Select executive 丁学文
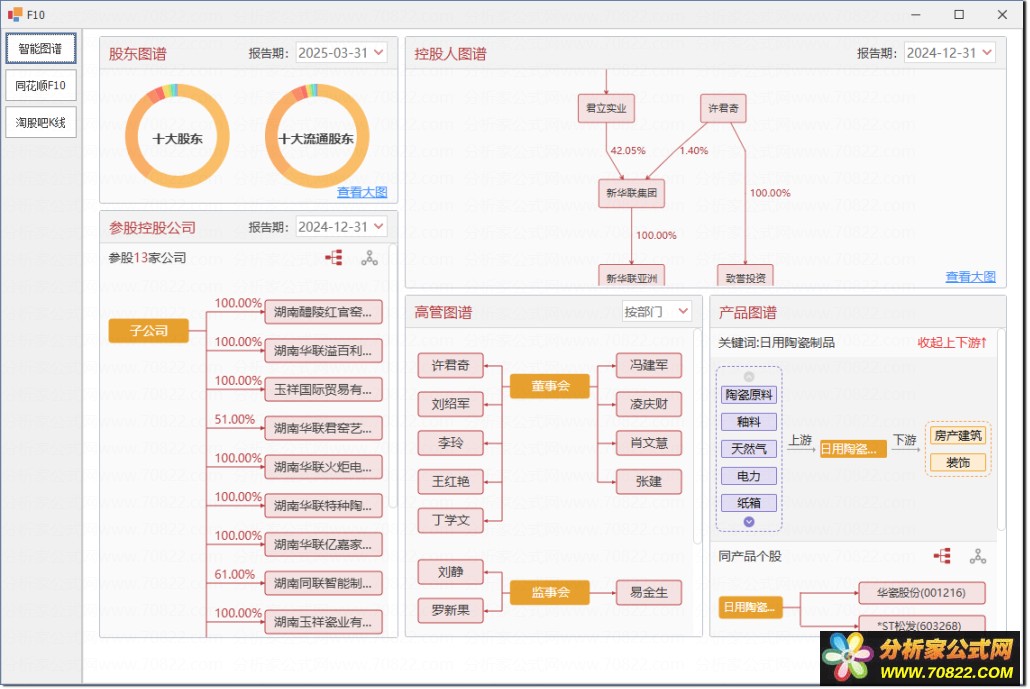Viewport: 1030px width, 689px height. [451, 520]
